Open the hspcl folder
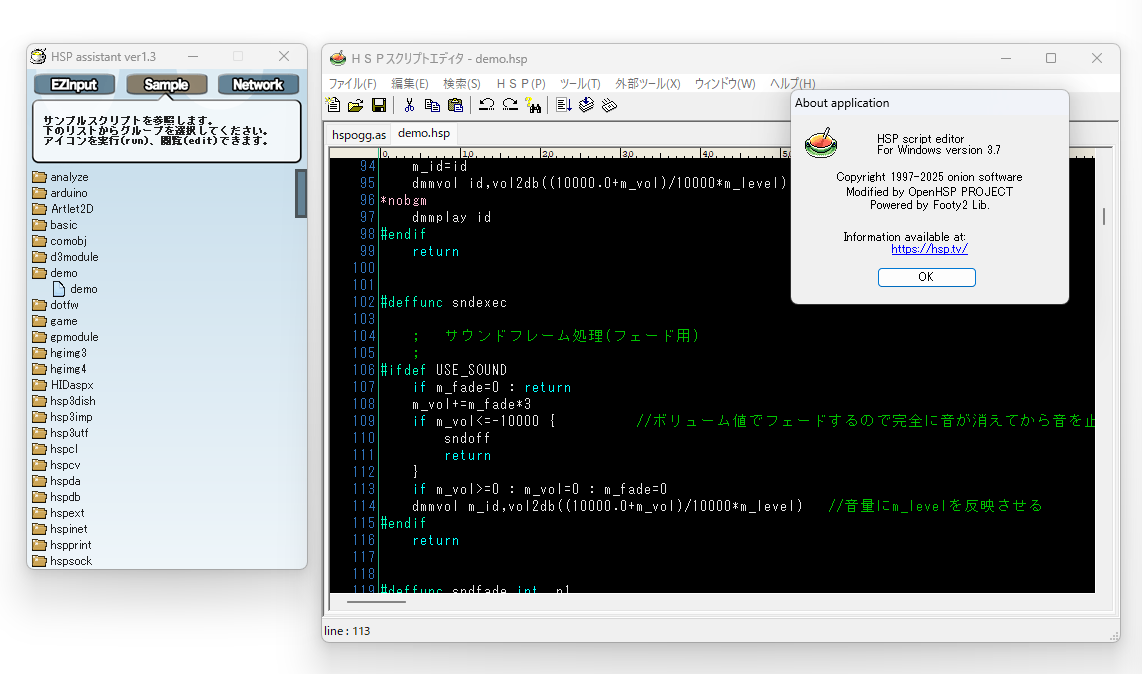 tap(55, 449)
